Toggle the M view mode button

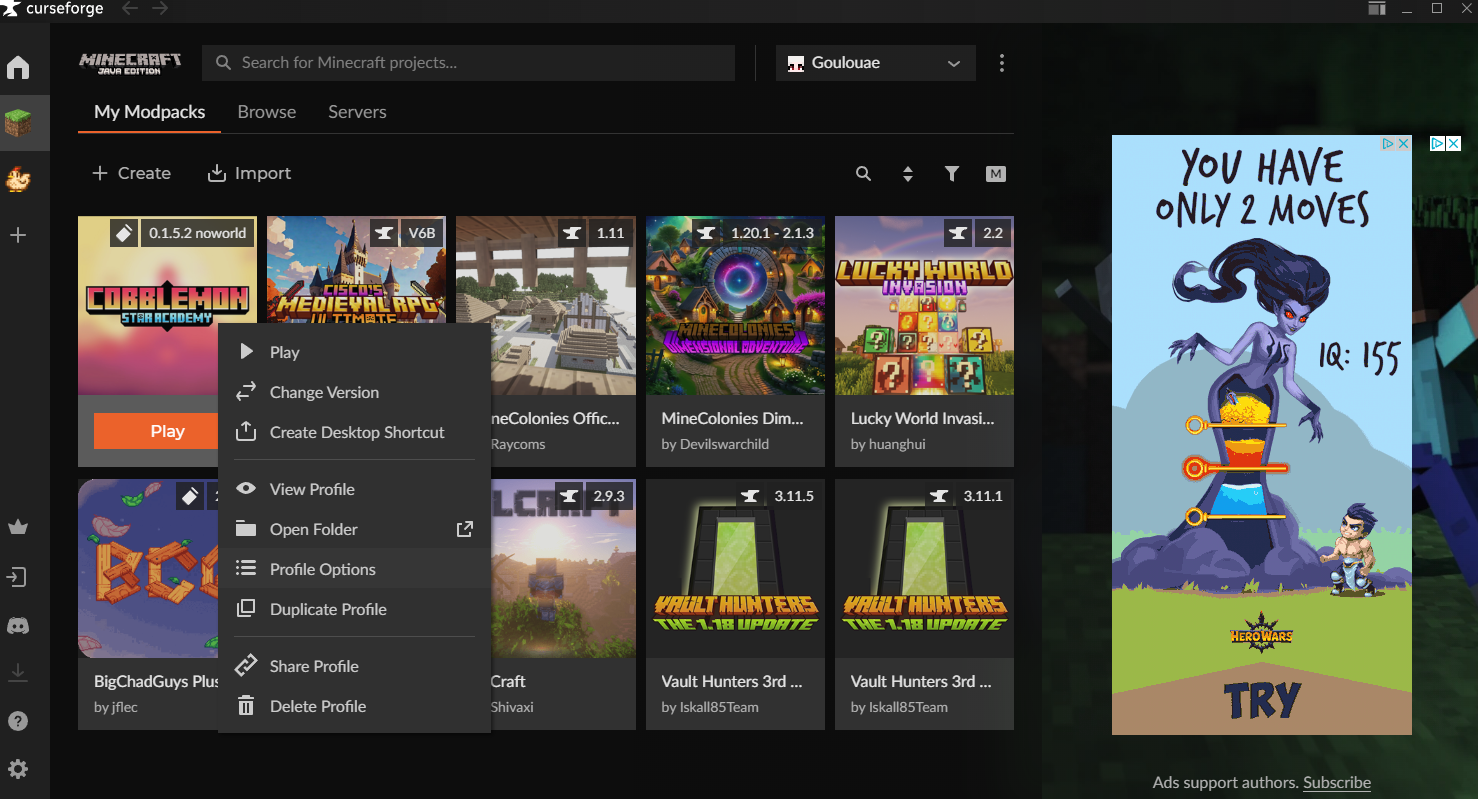995,174
